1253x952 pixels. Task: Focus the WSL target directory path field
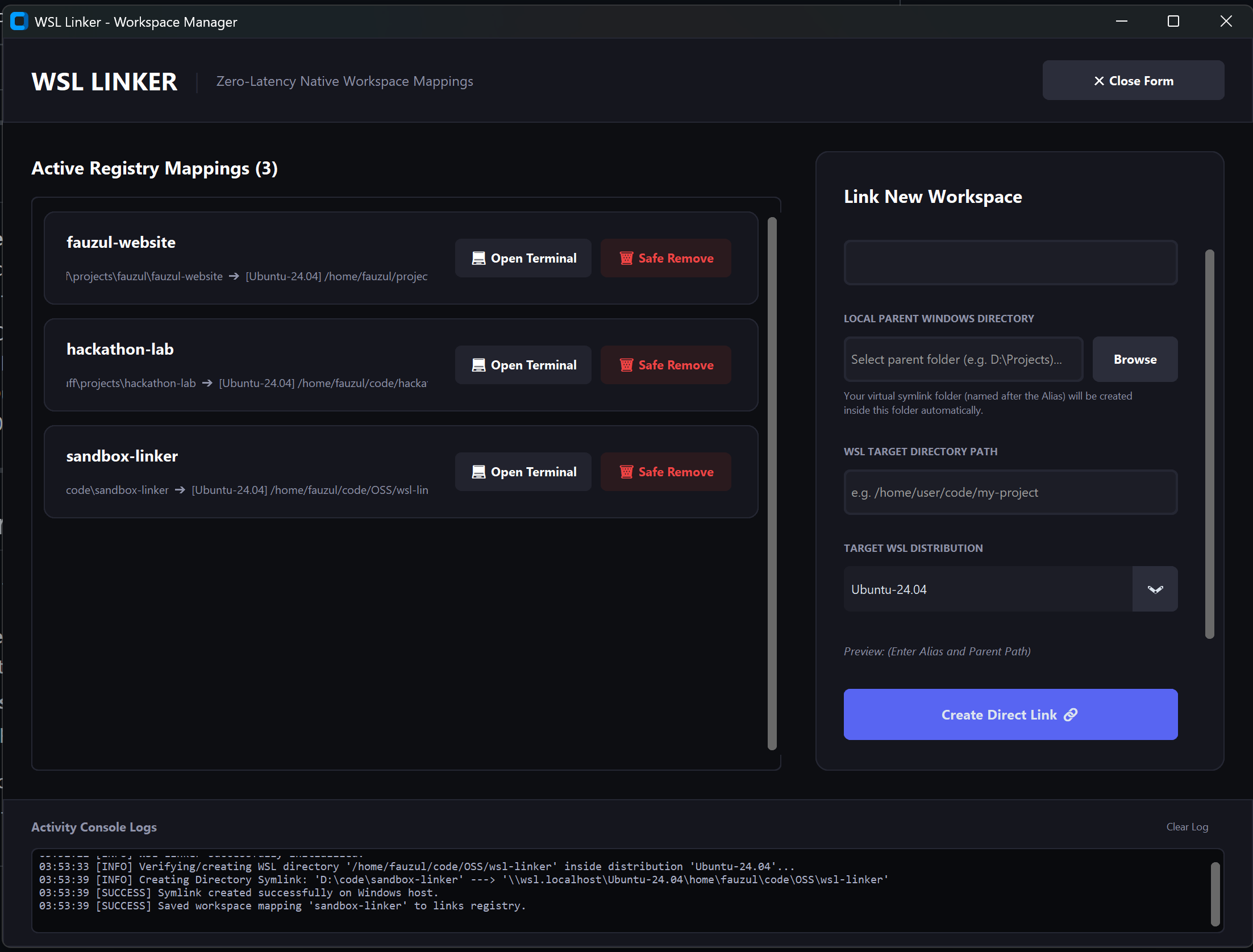[x=1010, y=492]
